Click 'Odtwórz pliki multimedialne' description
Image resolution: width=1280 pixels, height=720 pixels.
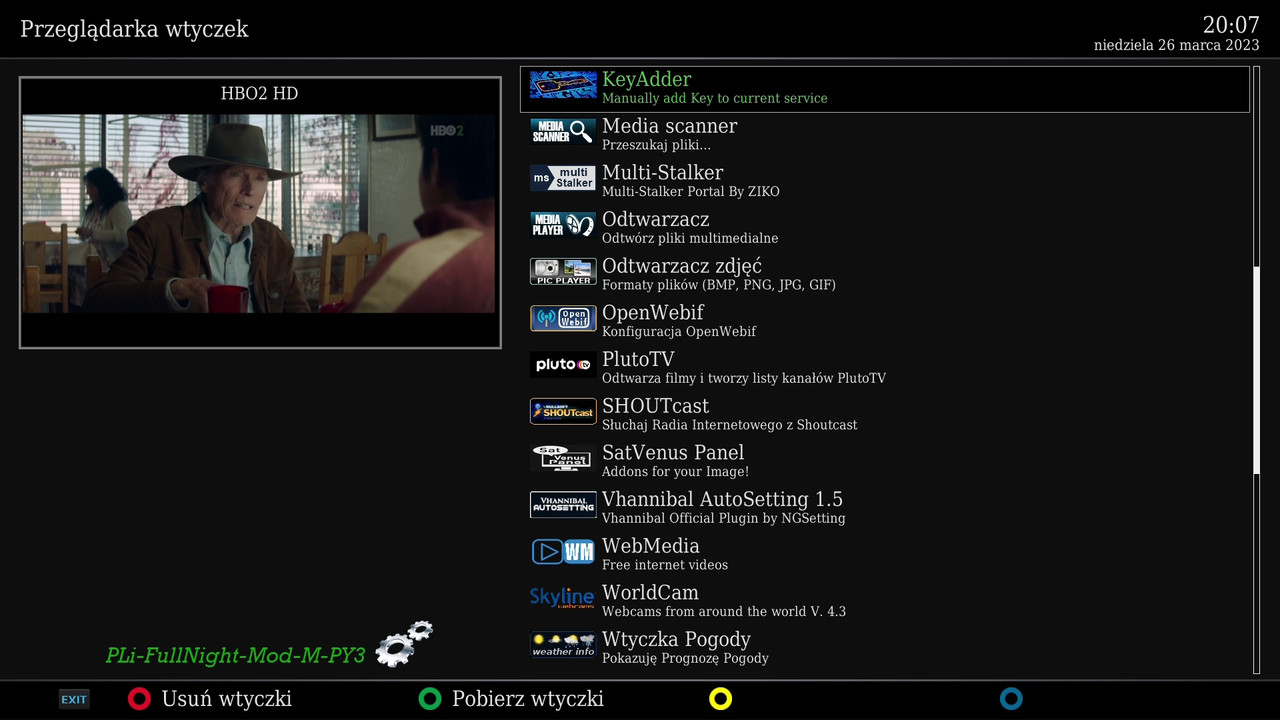690,239
